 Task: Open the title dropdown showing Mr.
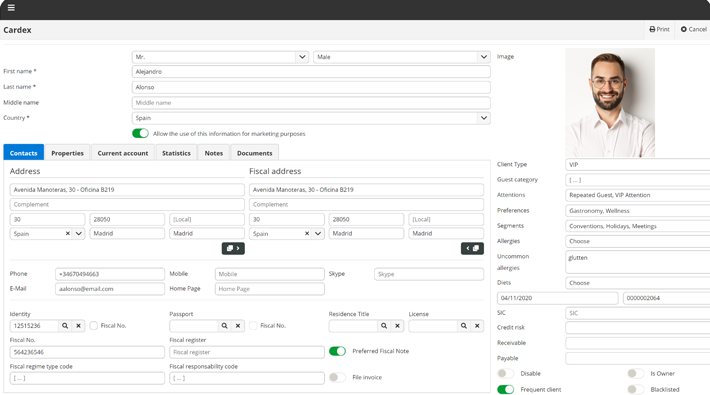coord(220,57)
